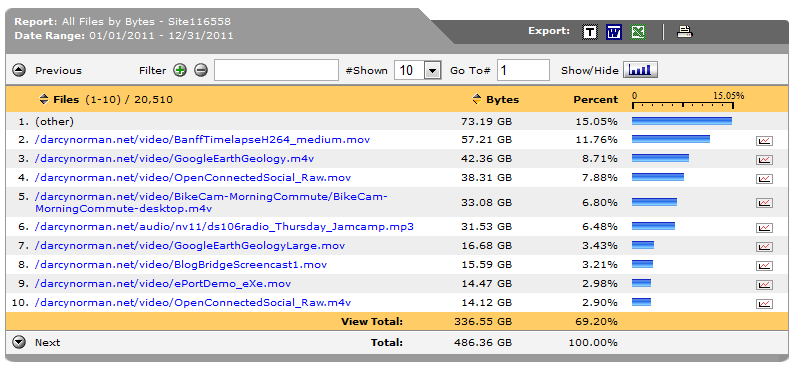796x367 pixels.
Task: Toggle Show/Hide bar graph icon
Action: [640, 70]
